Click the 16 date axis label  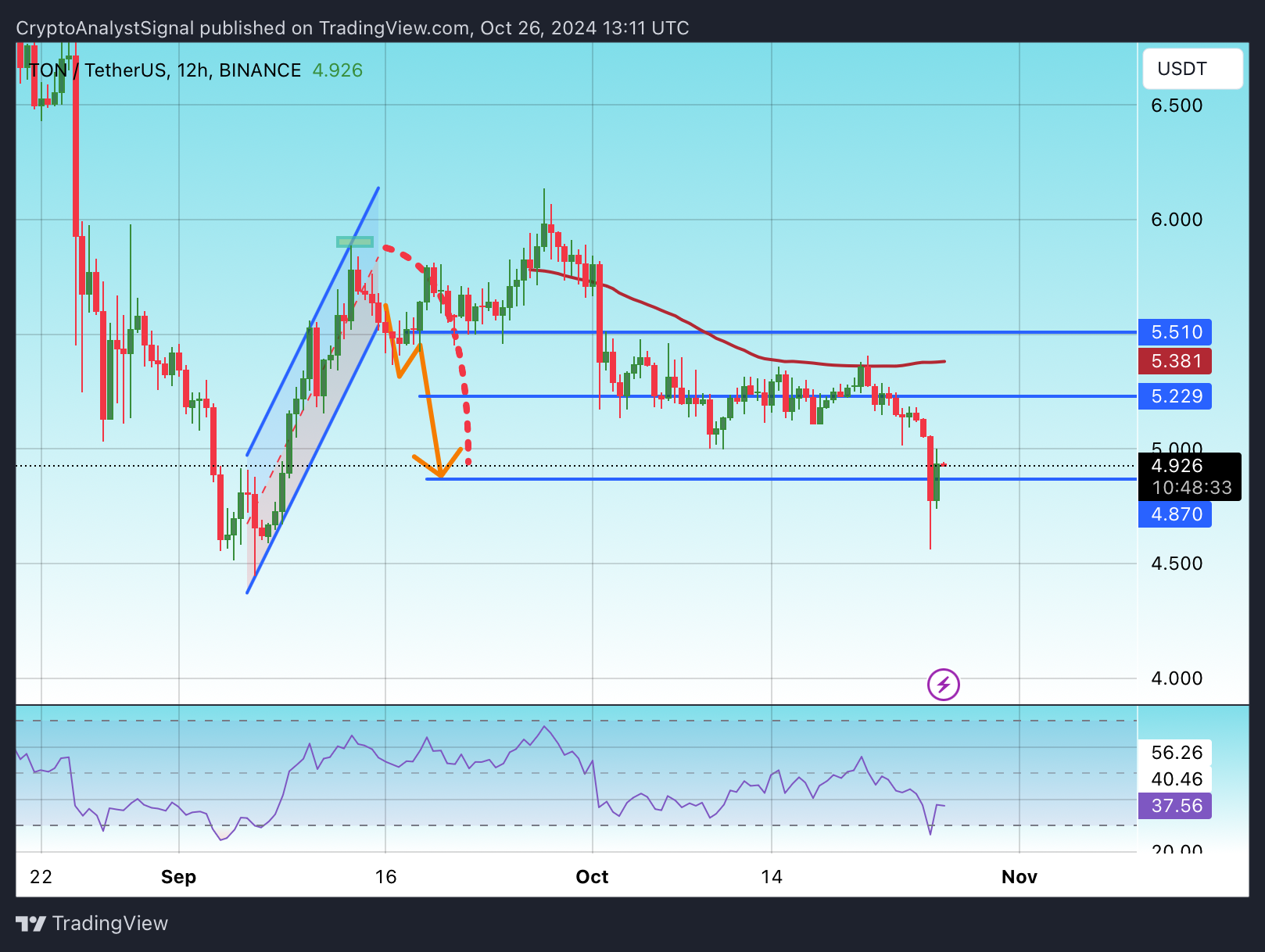click(385, 877)
